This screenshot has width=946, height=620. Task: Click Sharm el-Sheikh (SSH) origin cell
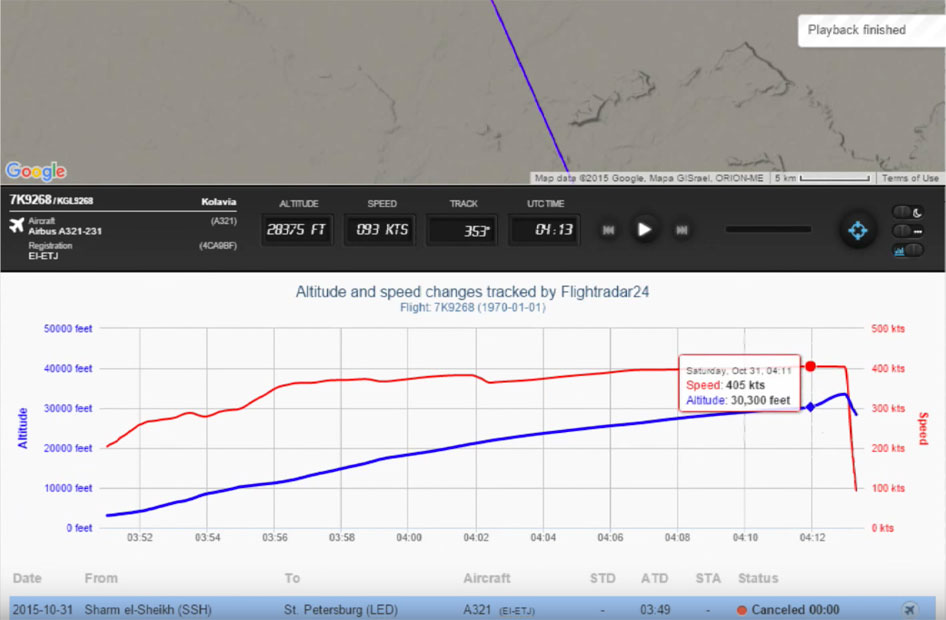tap(148, 610)
